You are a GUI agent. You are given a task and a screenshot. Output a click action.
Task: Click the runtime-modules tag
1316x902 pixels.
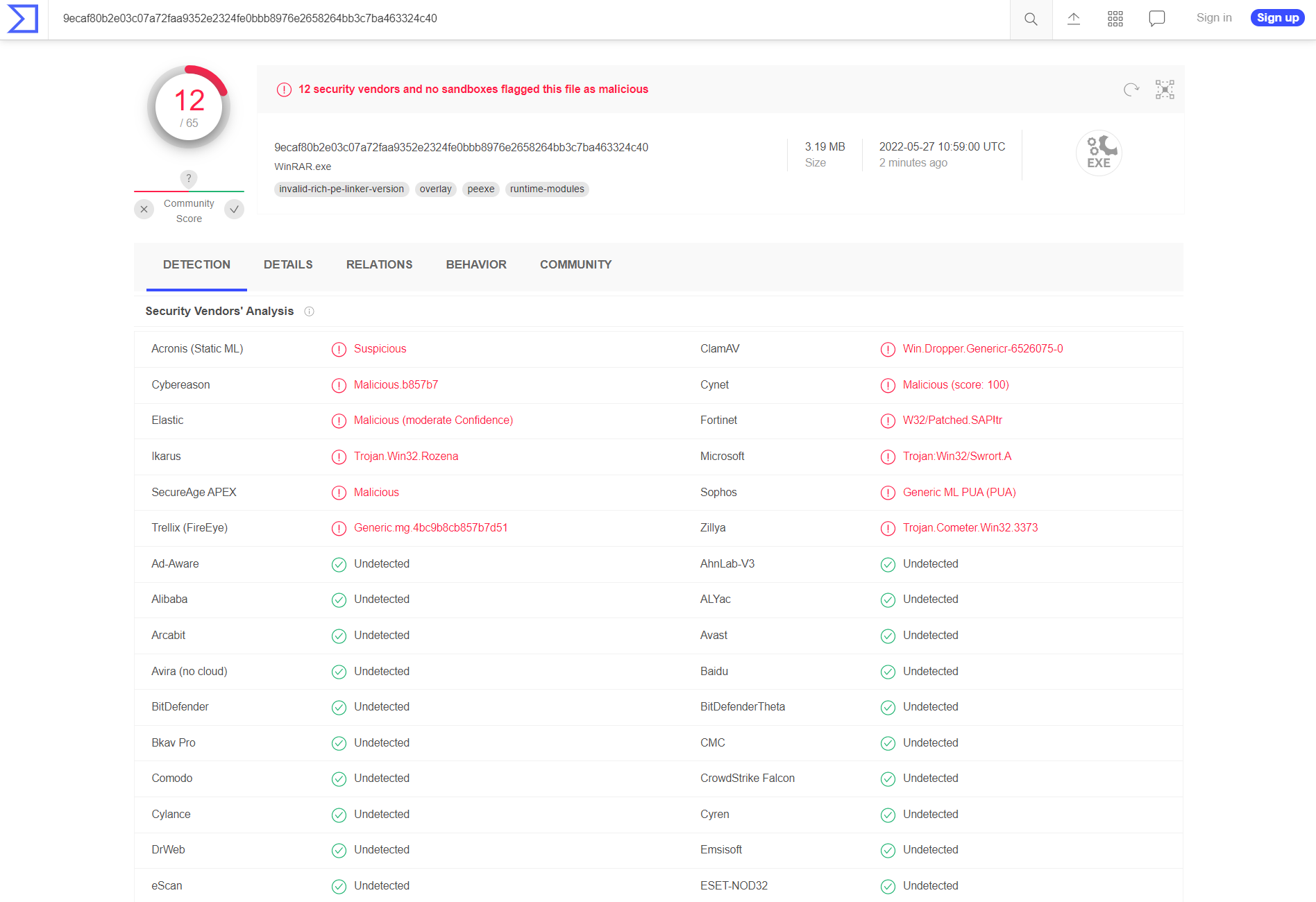547,189
